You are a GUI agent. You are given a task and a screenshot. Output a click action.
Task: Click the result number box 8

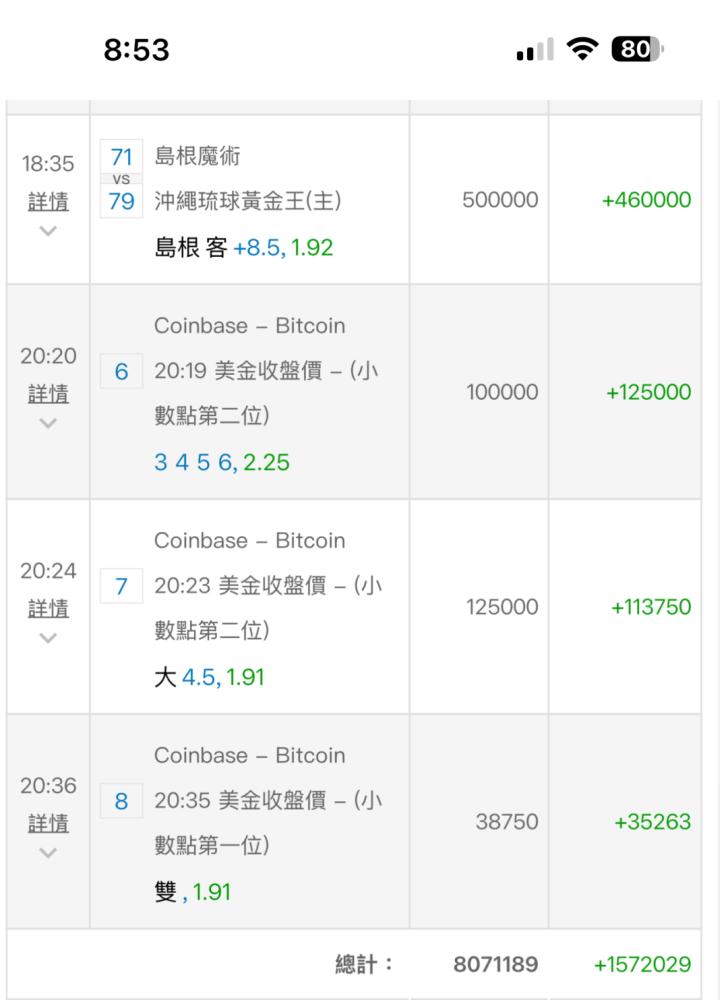click(x=121, y=802)
